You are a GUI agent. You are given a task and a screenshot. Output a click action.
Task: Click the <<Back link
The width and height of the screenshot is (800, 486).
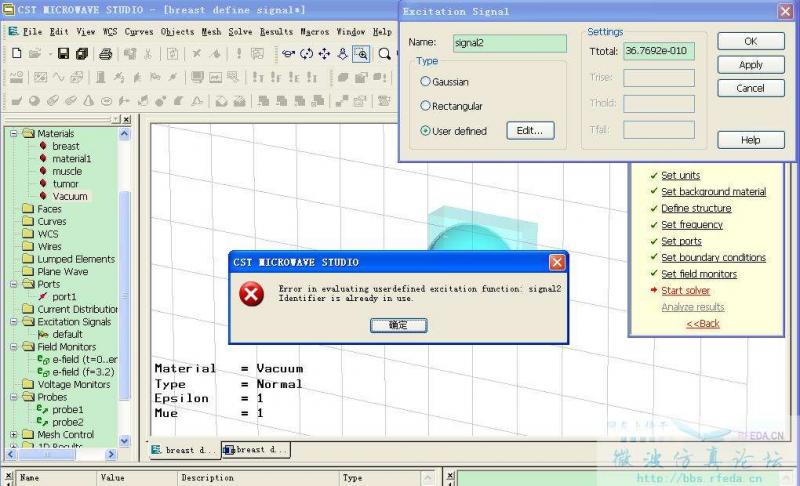coord(703,323)
